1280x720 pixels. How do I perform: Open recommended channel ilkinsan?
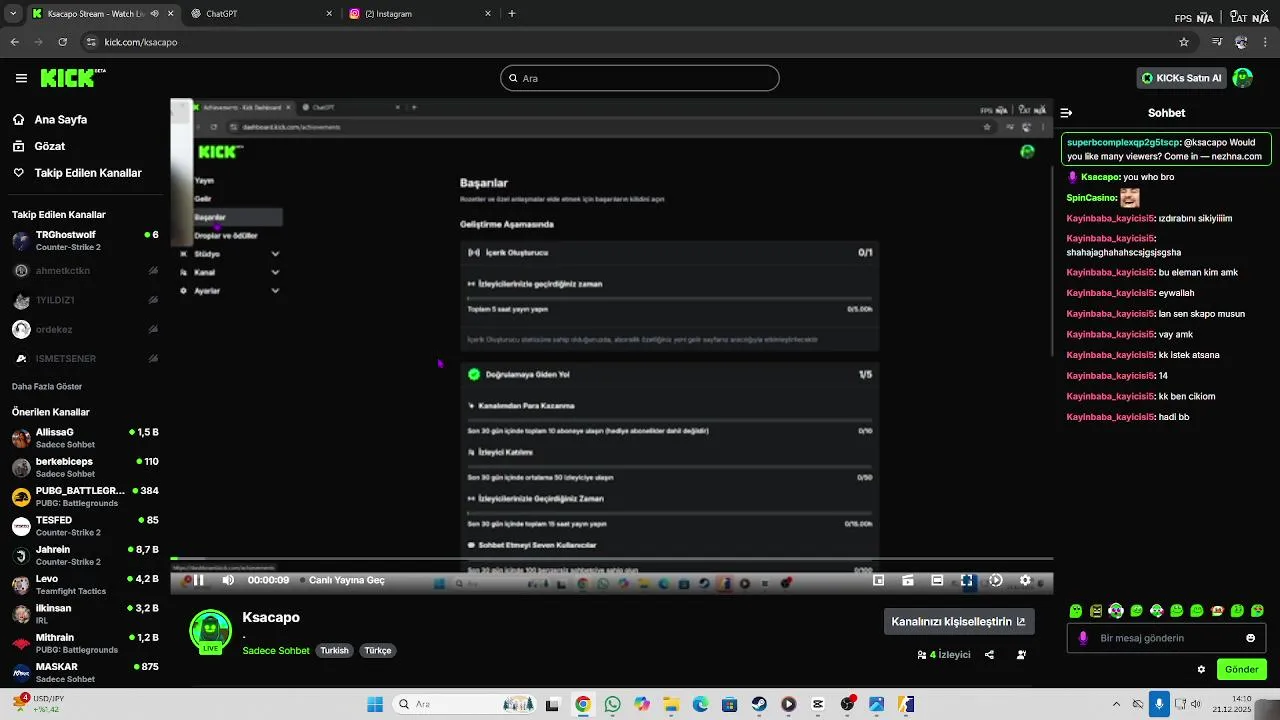(85, 614)
